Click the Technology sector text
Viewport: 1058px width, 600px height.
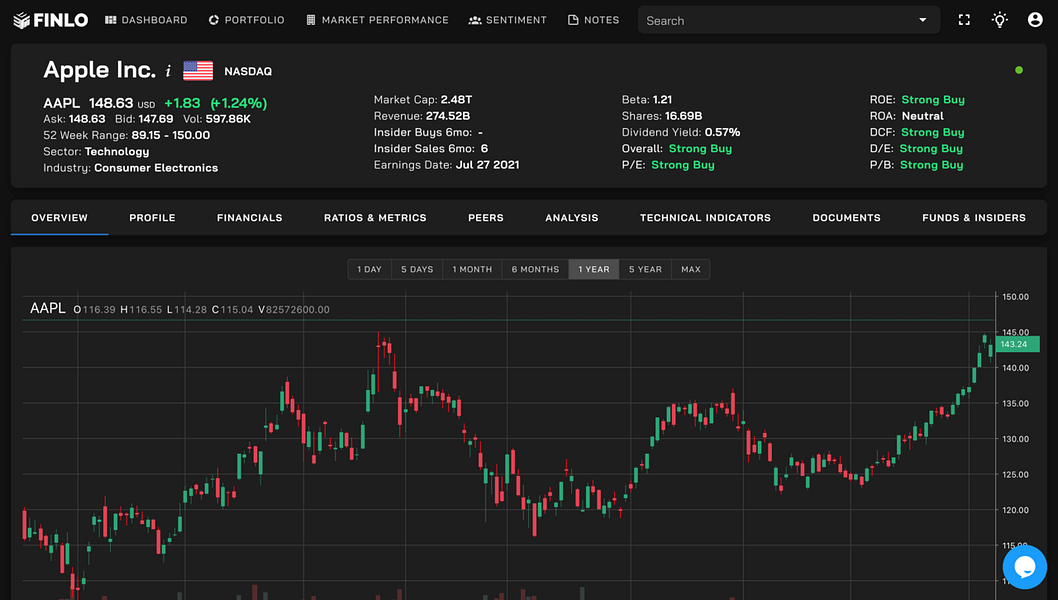tap(117, 151)
